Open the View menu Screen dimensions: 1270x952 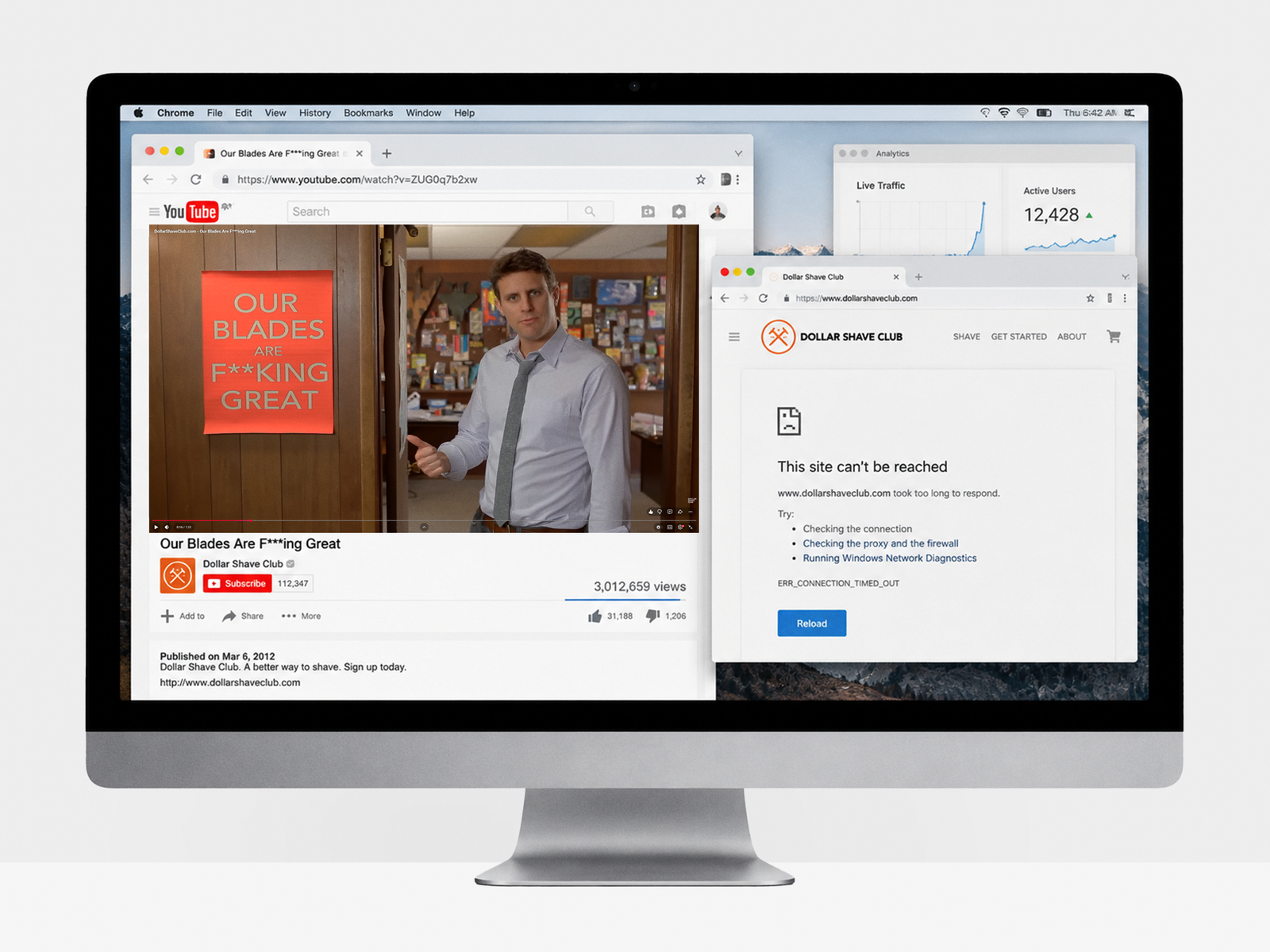pyautogui.click(x=275, y=113)
